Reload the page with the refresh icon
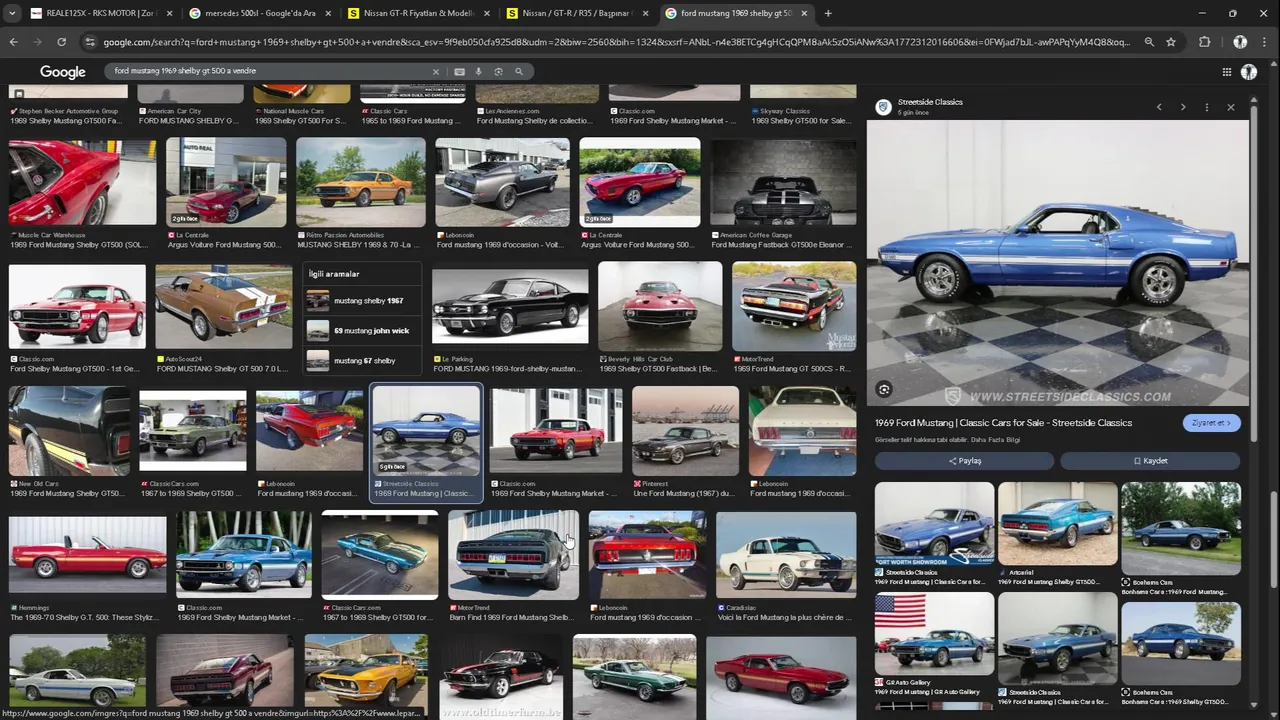The height and width of the screenshot is (720, 1280). [61, 42]
